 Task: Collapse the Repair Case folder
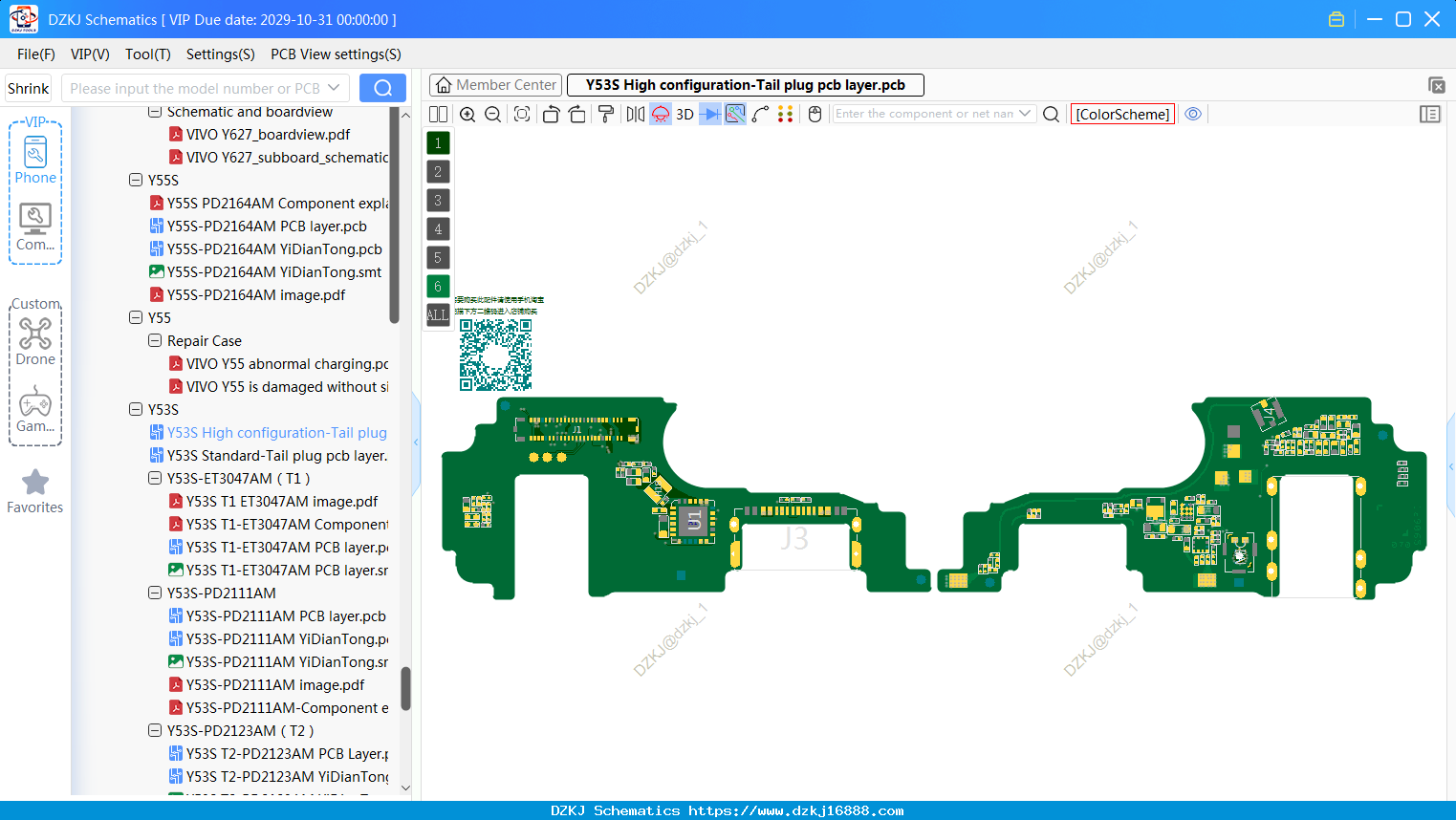[x=155, y=340]
